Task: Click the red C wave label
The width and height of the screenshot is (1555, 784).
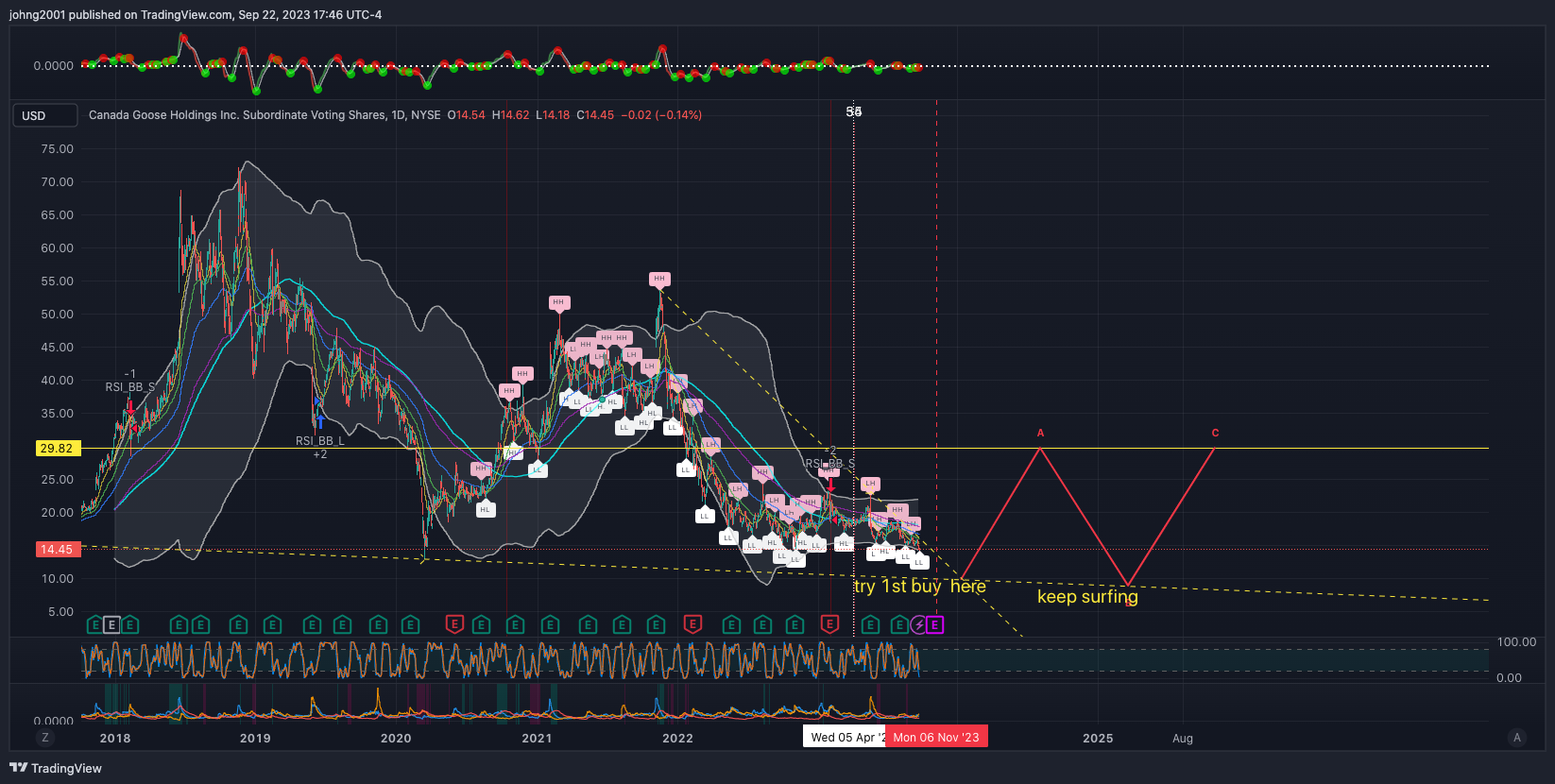Action: 1215,434
